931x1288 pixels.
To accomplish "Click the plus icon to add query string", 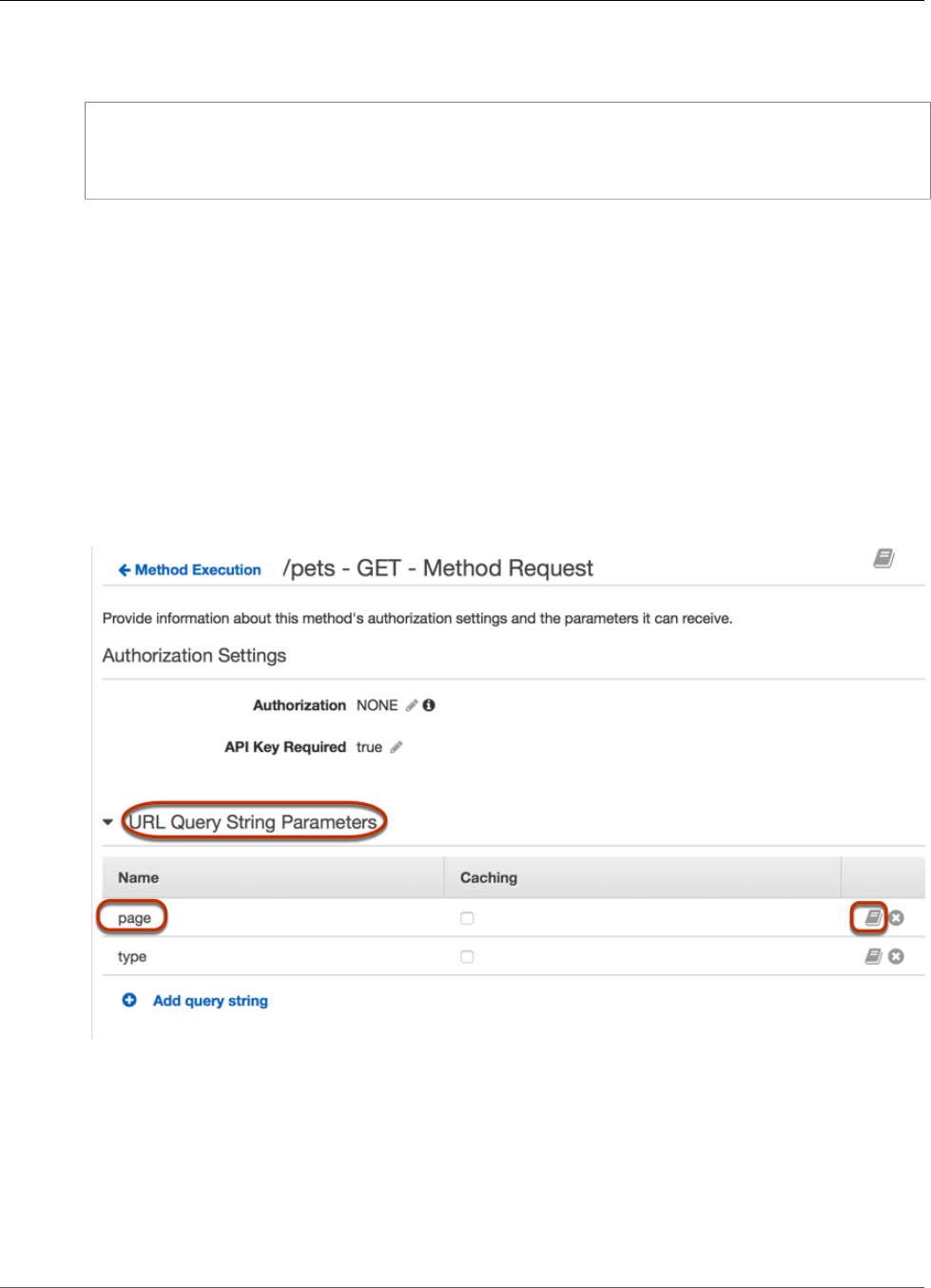I will (x=129, y=1000).
